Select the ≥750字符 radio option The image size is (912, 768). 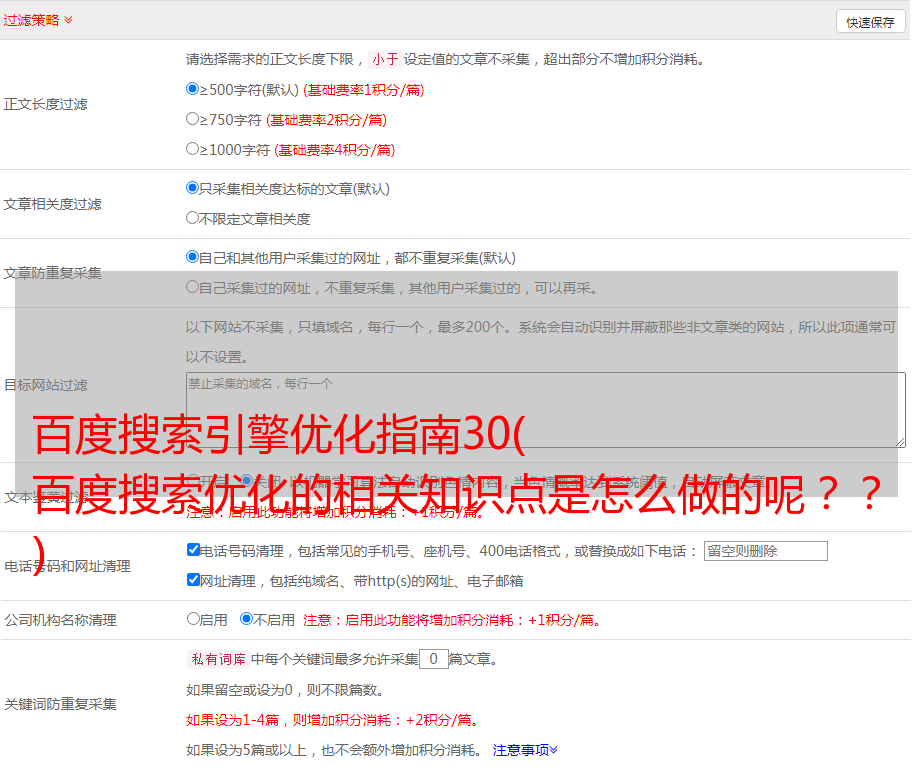coord(193,119)
